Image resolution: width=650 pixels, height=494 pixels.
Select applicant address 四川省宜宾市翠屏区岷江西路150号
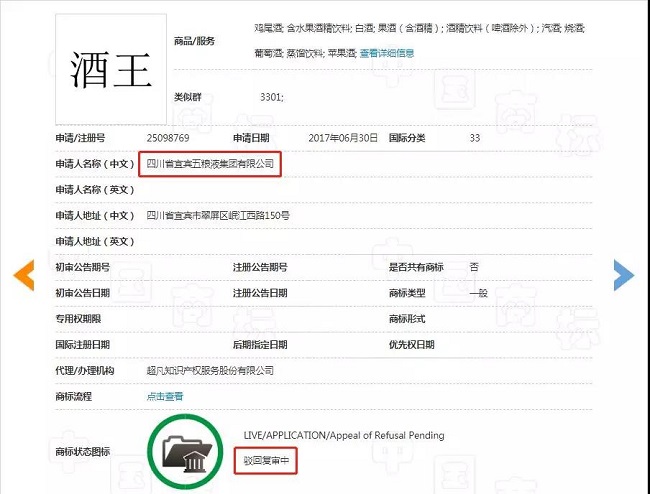coord(218,216)
